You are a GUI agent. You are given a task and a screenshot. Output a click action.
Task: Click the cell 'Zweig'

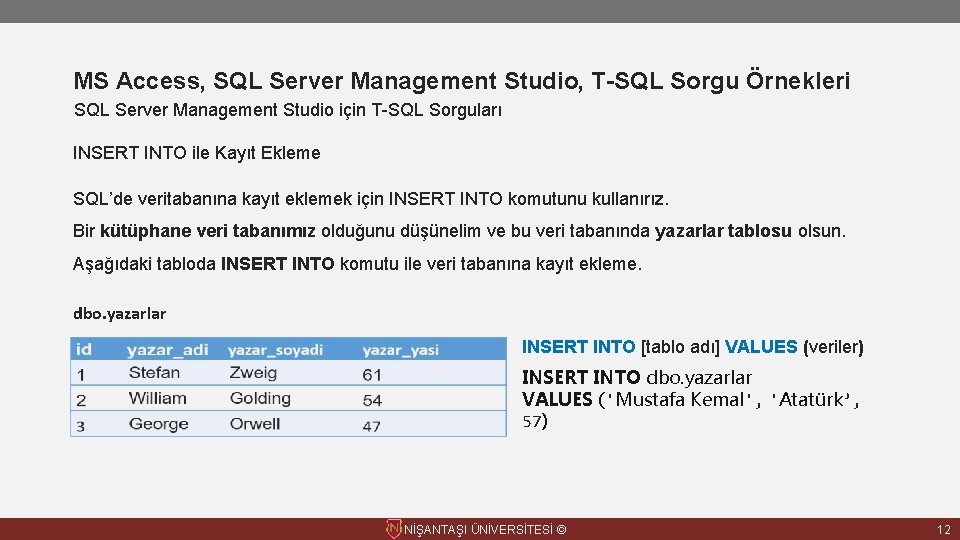tap(253, 373)
